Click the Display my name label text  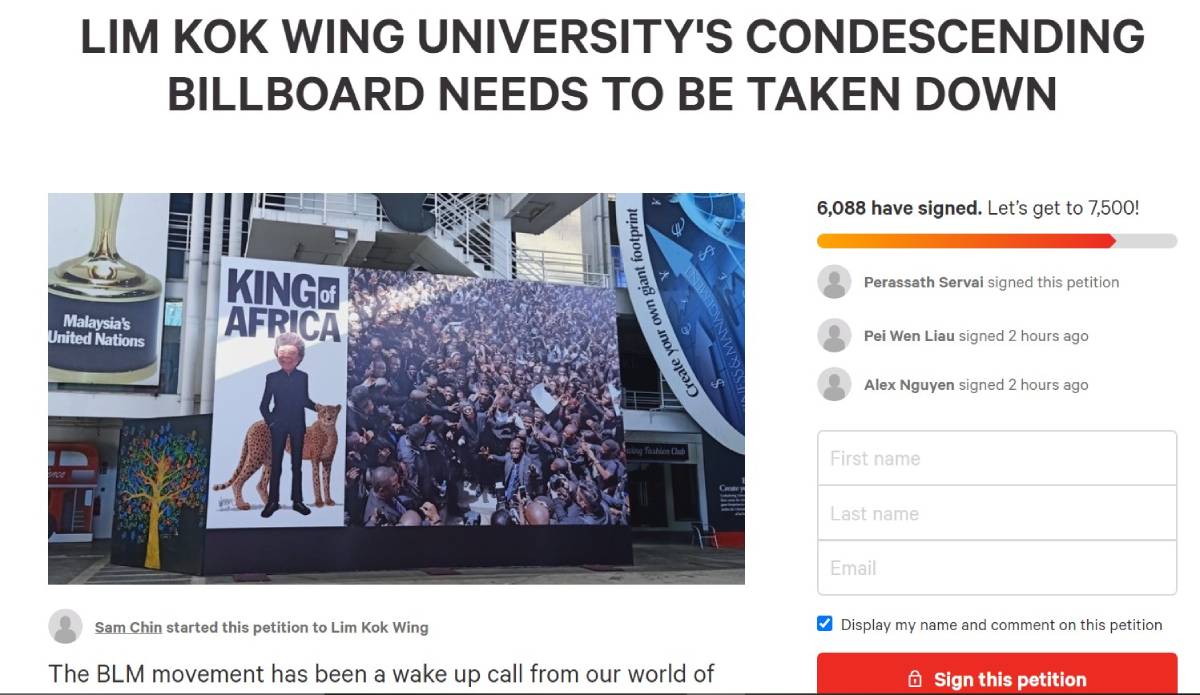click(x=1001, y=625)
